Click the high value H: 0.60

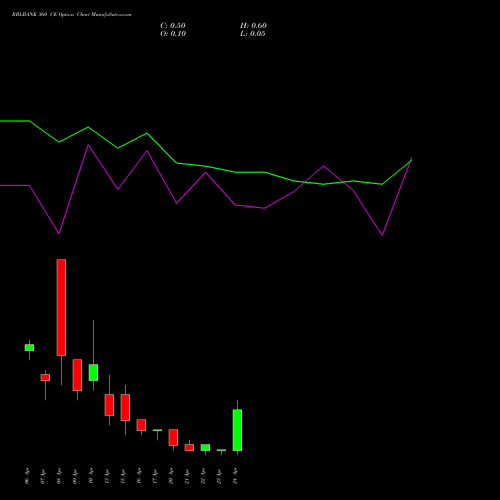(x=253, y=26)
